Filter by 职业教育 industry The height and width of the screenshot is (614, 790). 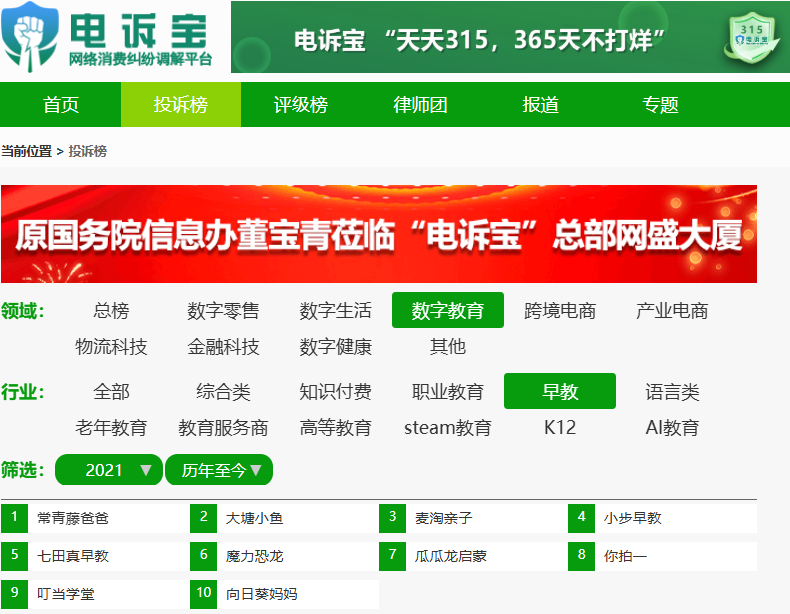pos(448,391)
